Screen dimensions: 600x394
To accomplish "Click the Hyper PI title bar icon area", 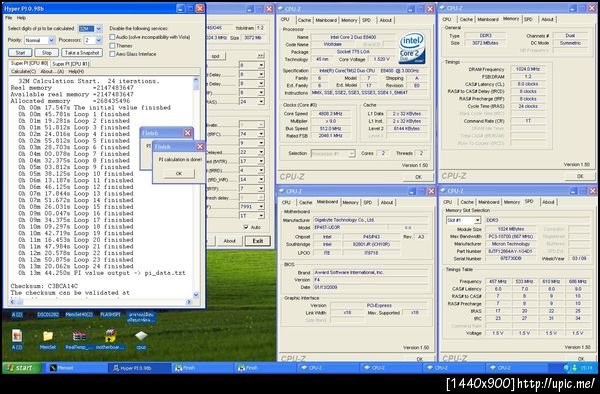I will pyautogui.click(x=24, y=8).
